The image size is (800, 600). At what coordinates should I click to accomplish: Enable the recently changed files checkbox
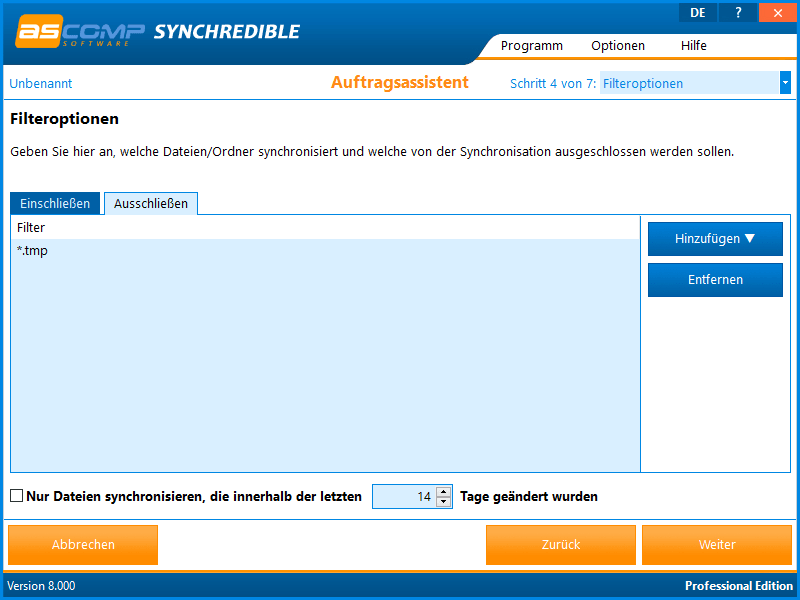click(x=17, y=496)
